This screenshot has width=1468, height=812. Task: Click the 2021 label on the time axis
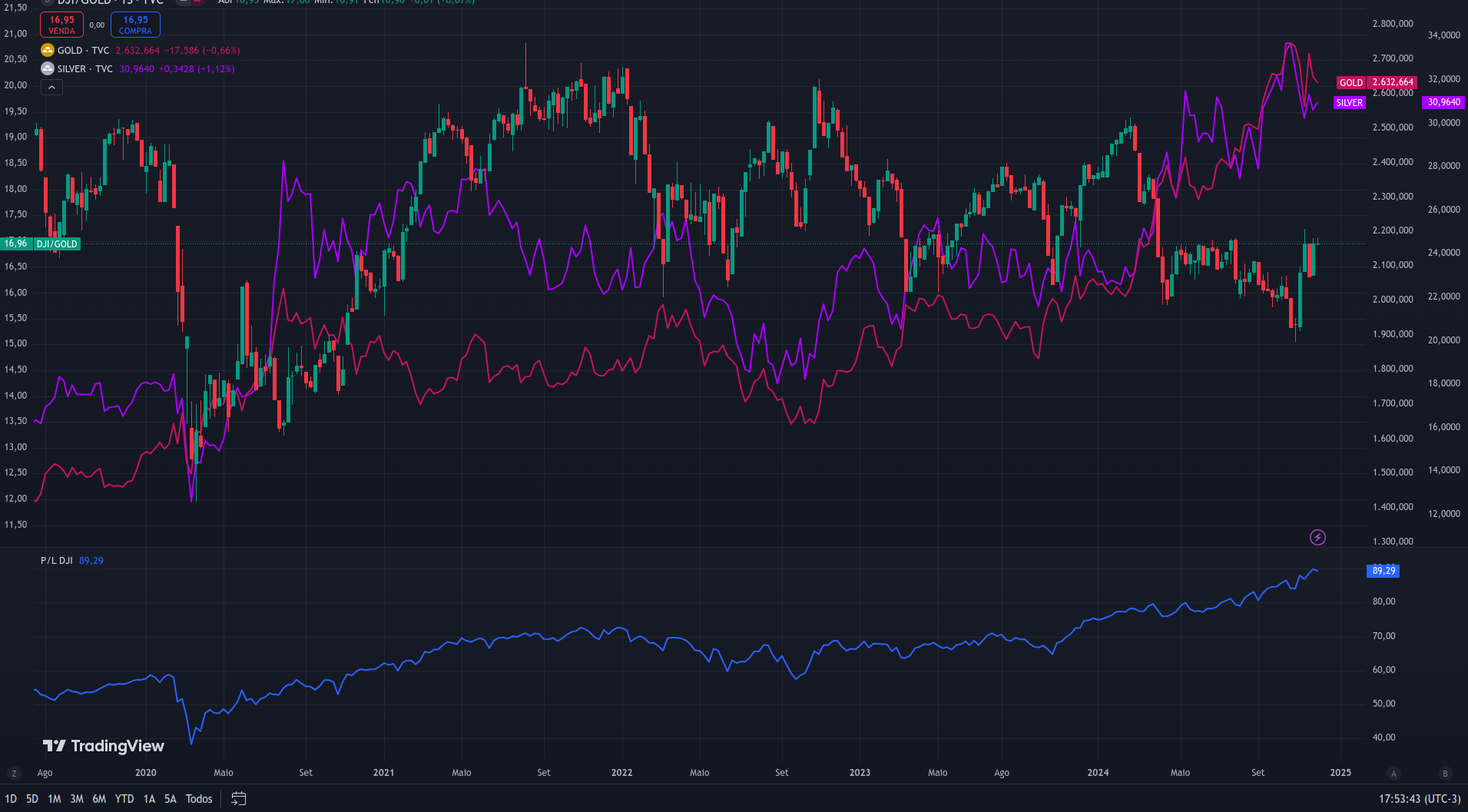pos(383,773)
